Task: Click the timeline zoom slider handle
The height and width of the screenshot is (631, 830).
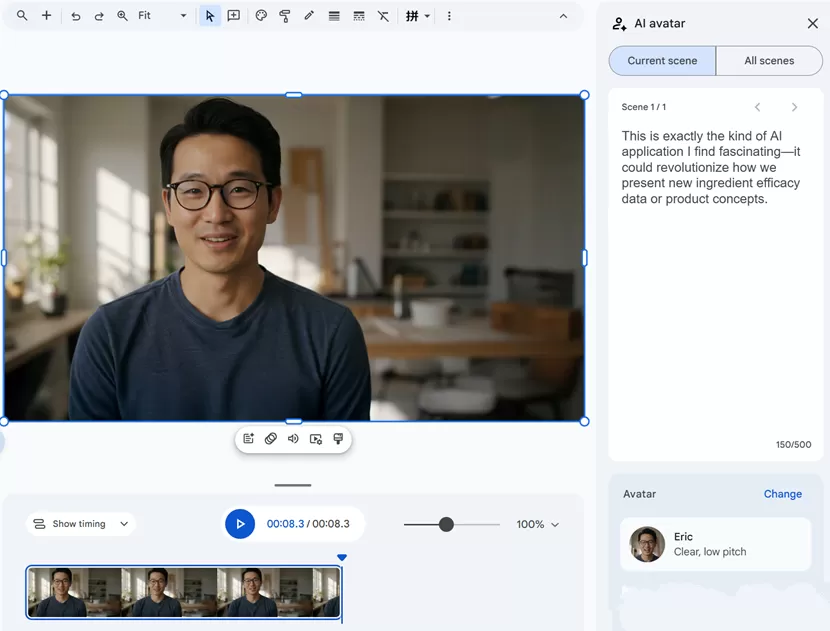Action: click(446, 525)
